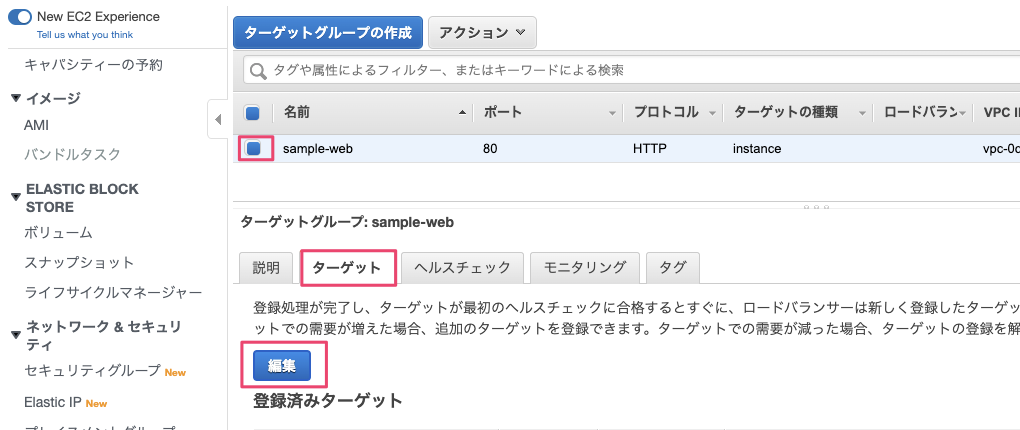Image resolution: width=1020 pixels, height=430 pixels.
Task: Open the protocol column filter arrow
Action: pos(713,113)
